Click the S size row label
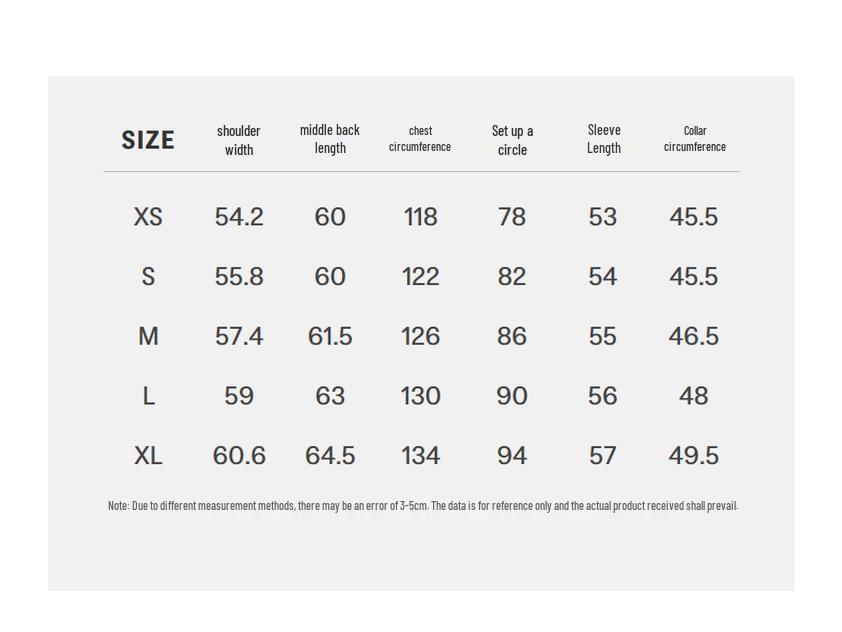Screen dimensions: 842x632 pyautogui.click(x=148, y=277)
